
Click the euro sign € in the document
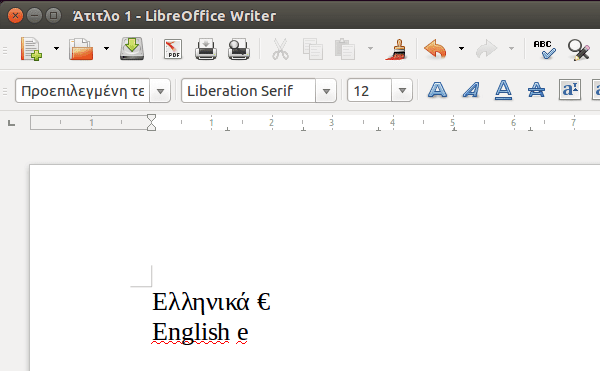point(264,301)
